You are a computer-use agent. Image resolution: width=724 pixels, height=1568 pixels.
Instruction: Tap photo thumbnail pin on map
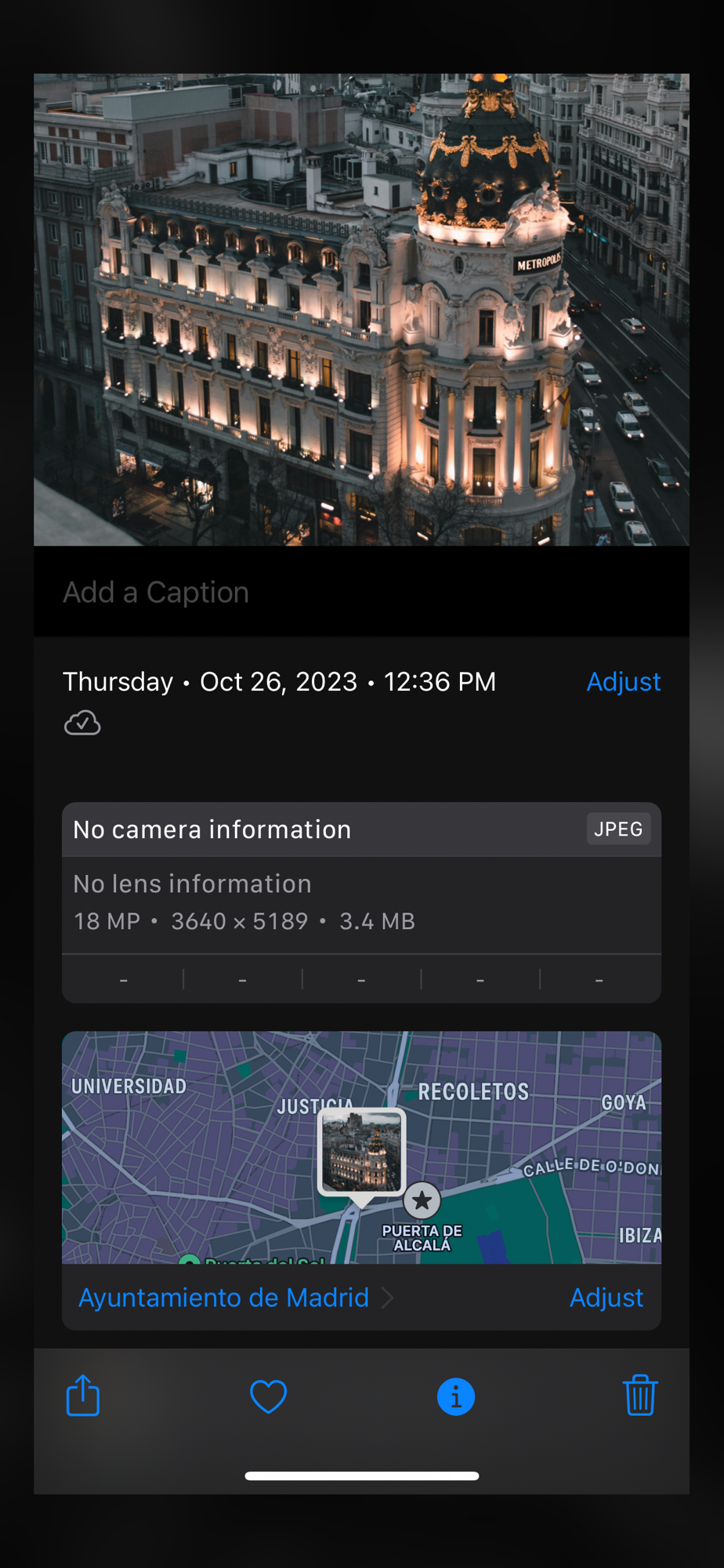(361, 1152)
